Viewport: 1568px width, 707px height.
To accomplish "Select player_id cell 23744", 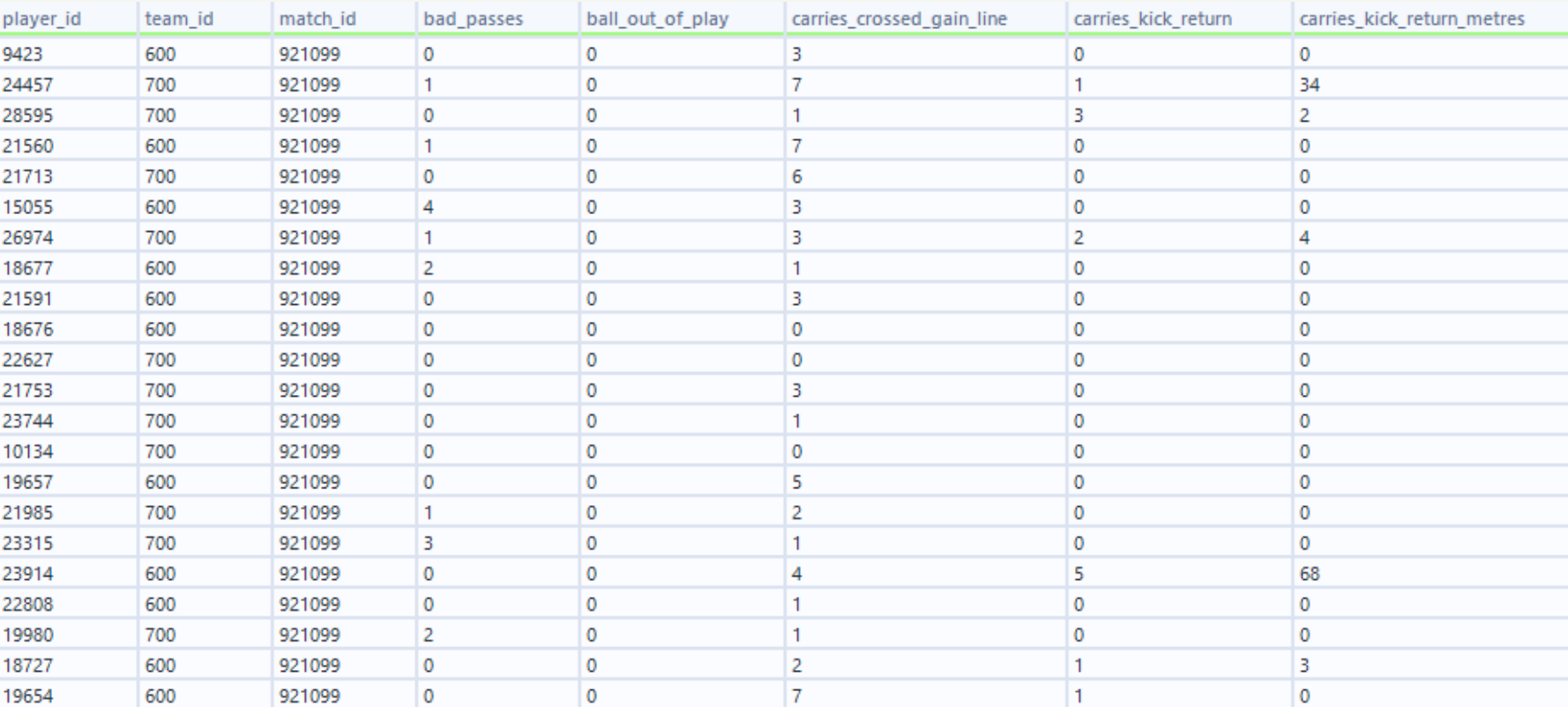I will (x=68, y=421).
